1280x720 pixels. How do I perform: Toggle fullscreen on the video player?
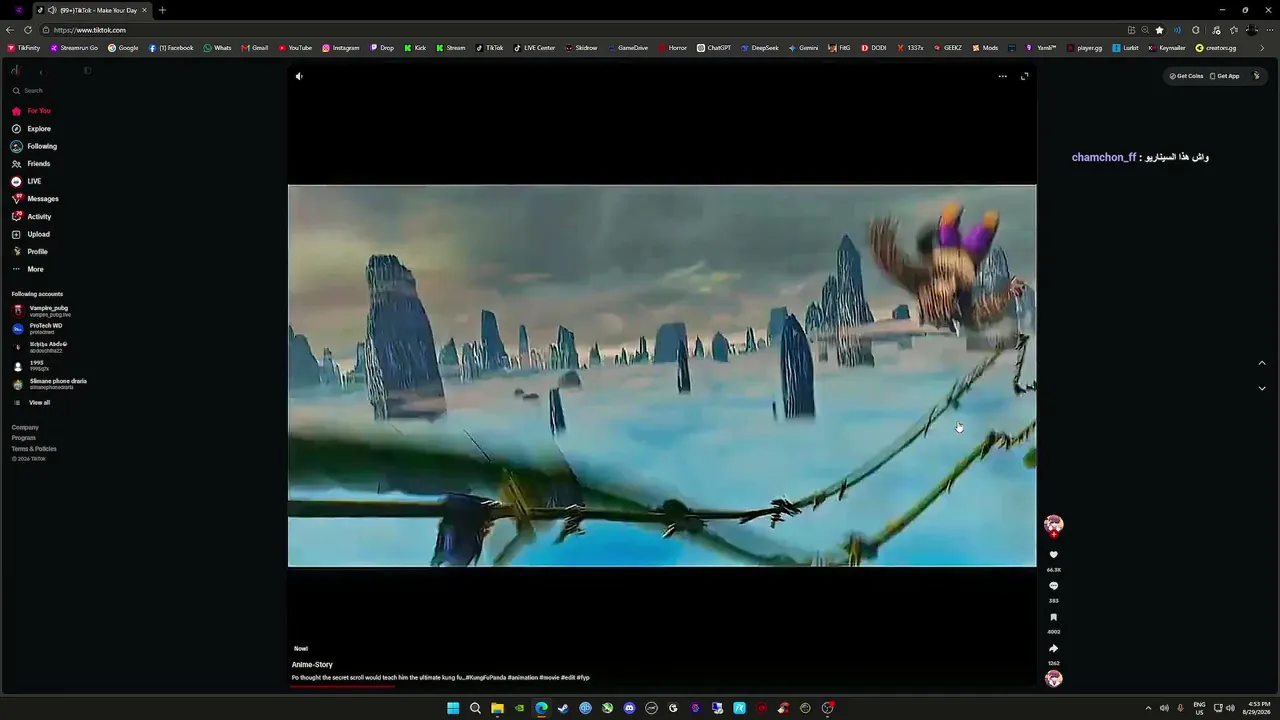tap(1024, 76)
